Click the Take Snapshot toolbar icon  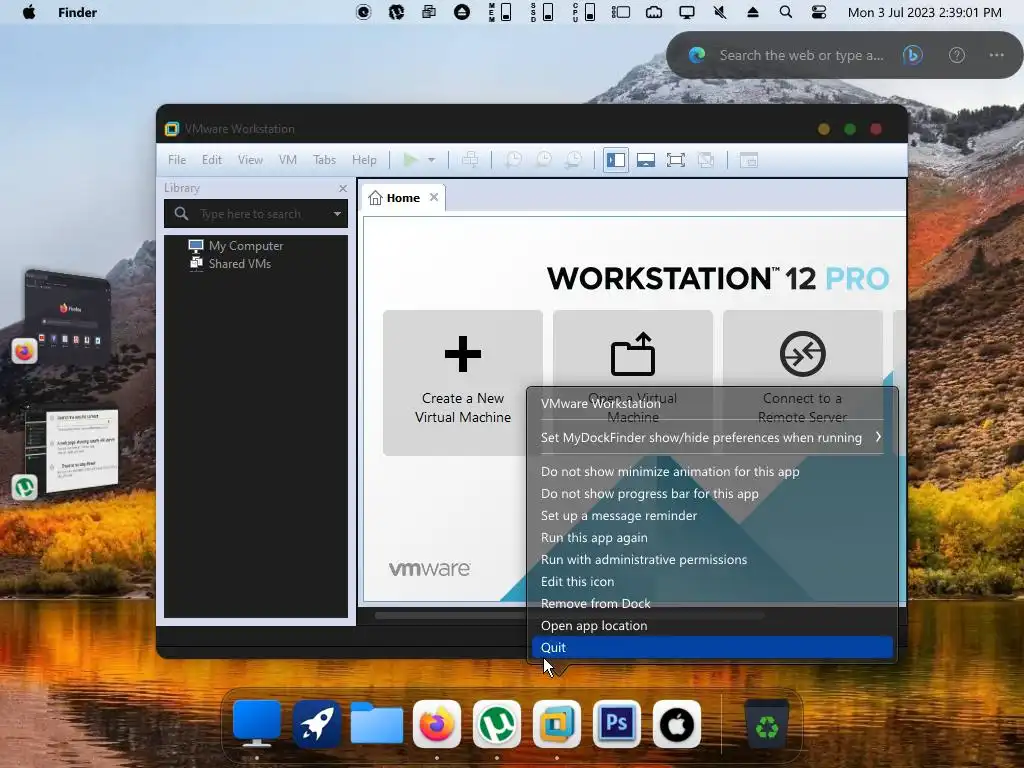[x=514, y=160]
